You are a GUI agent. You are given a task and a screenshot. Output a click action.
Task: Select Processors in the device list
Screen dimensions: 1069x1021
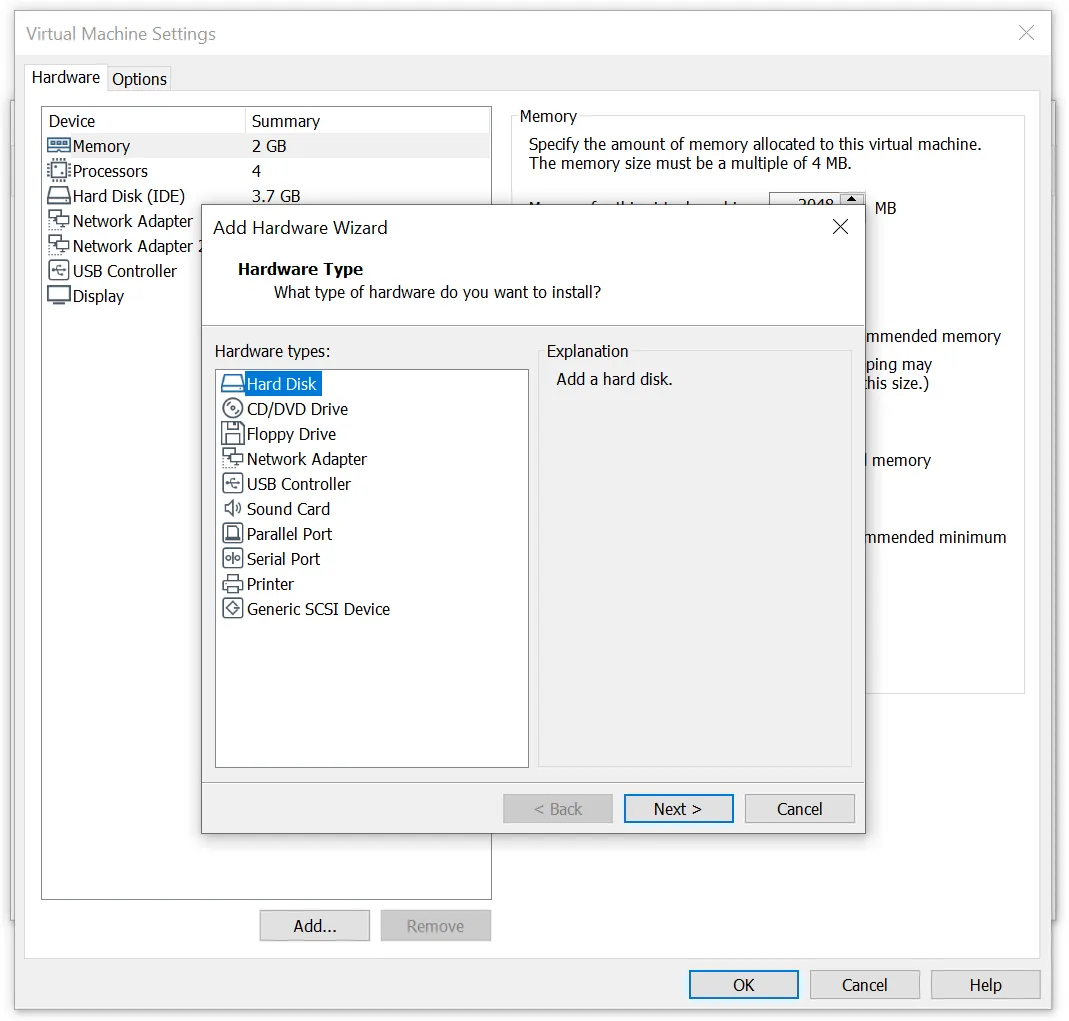tap(110, 171)
